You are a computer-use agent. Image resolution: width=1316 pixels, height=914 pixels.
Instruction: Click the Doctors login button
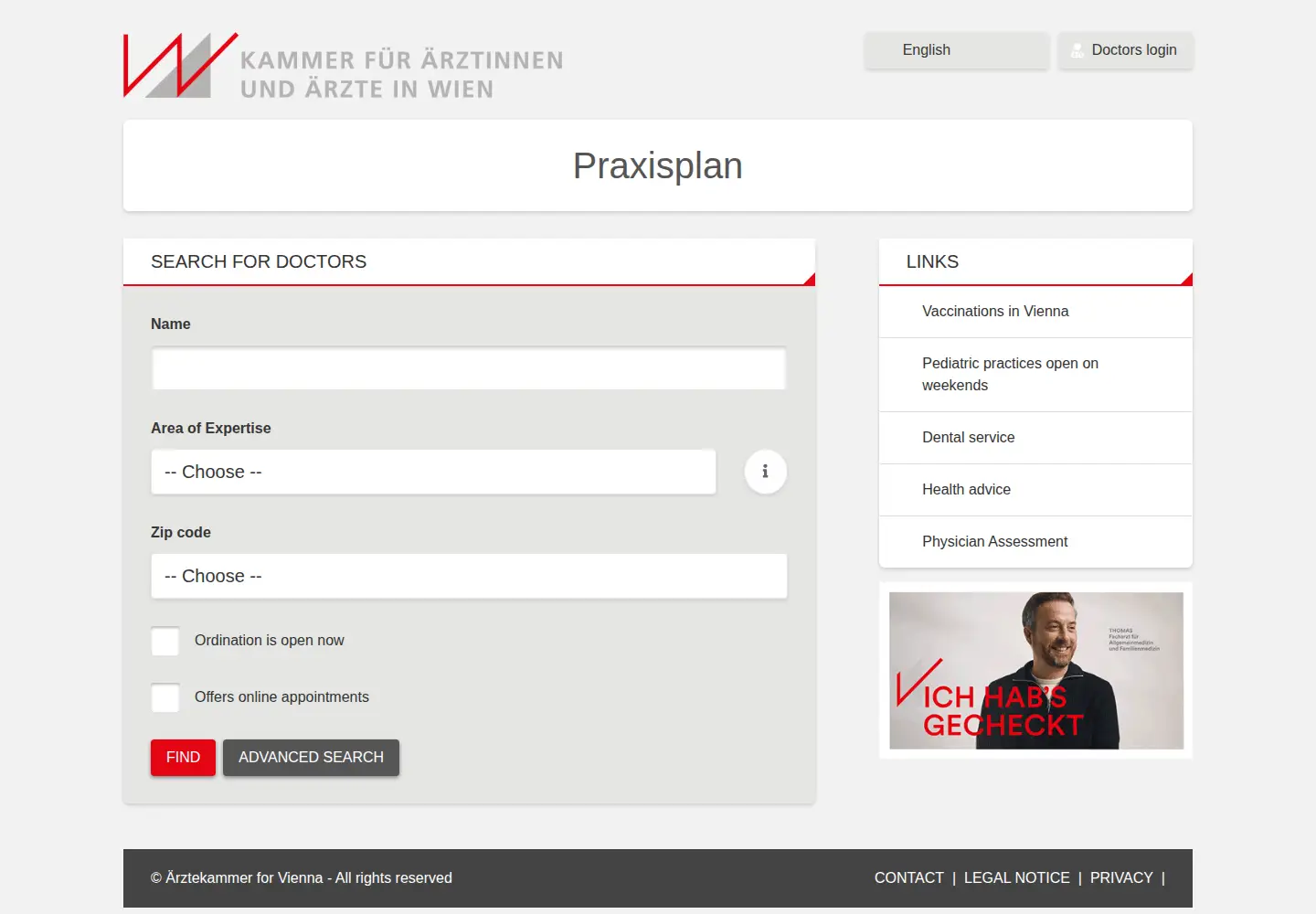[1125, 50]
